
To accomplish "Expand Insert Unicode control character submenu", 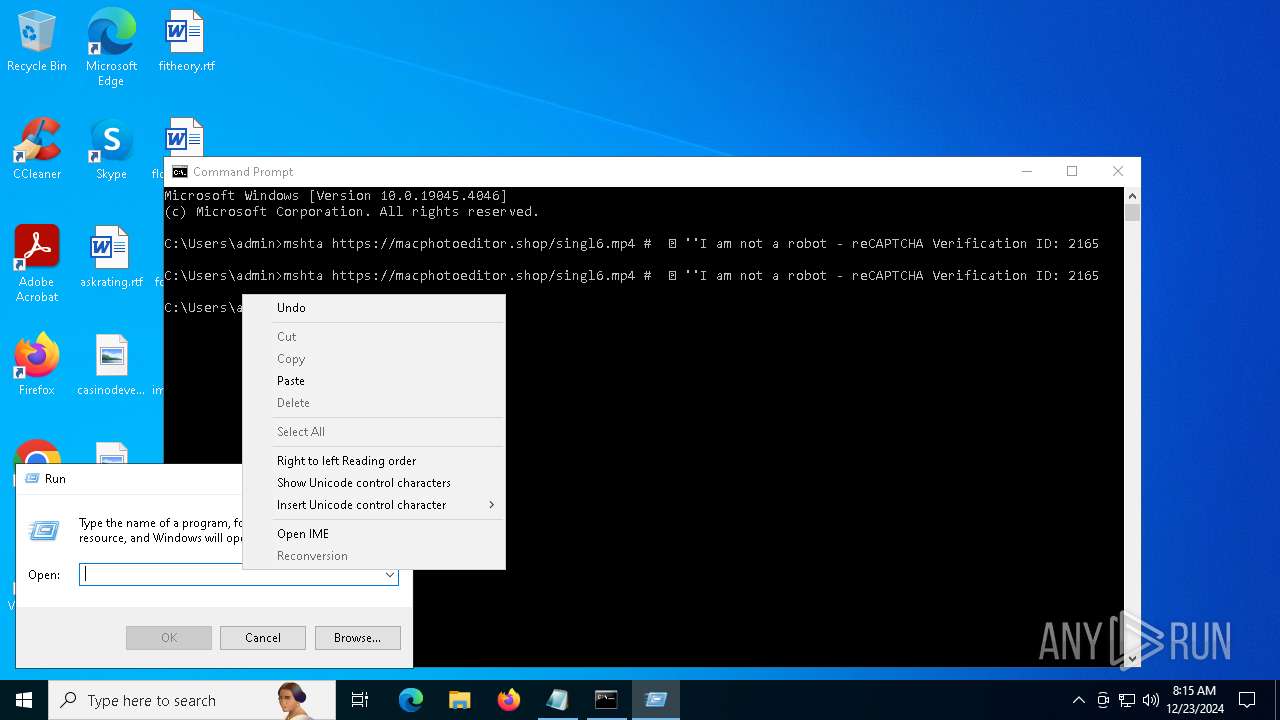I will pos(374,505).
